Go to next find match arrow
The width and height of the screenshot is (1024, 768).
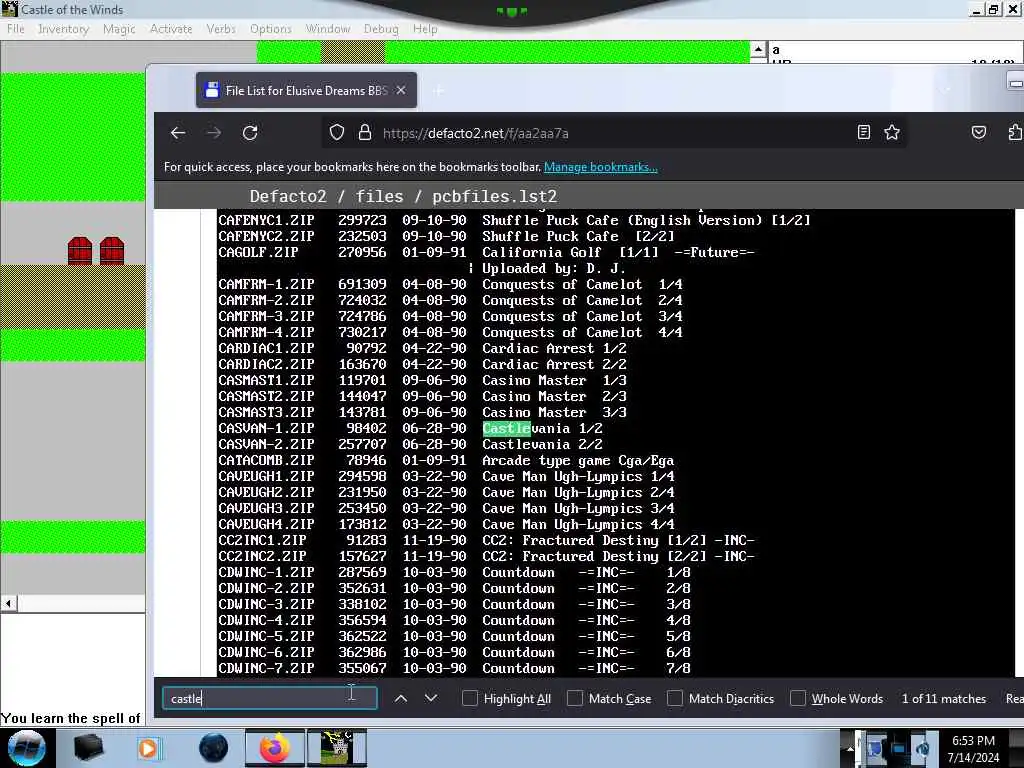[430, 698]
